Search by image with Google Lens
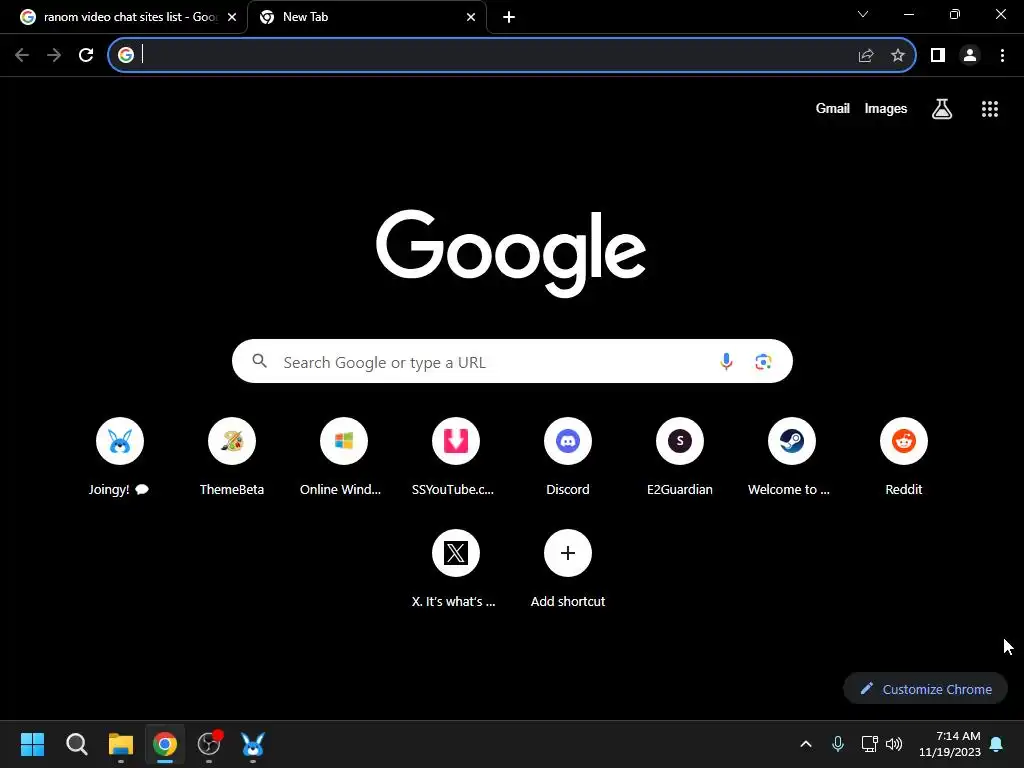Screen dimensions: 1024x768 click(763, 361)
